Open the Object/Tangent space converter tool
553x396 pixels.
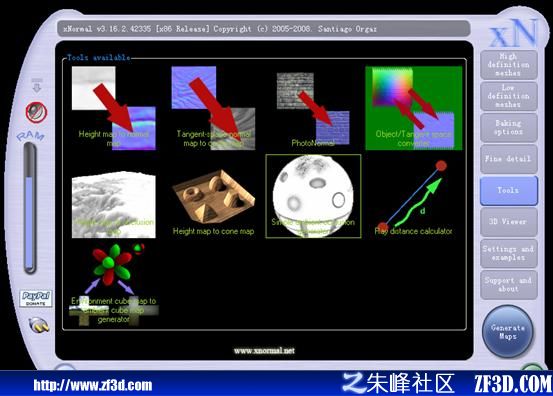pos(414,108)
